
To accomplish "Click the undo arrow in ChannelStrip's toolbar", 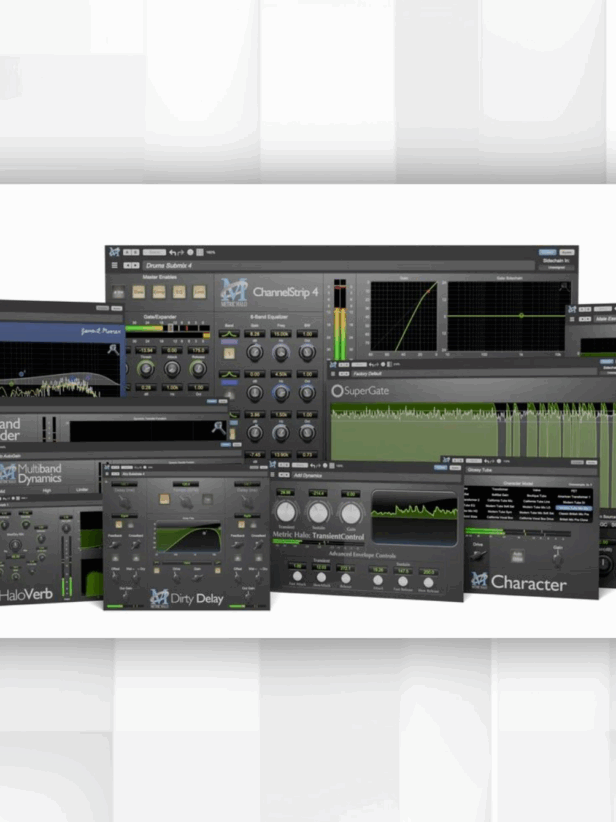I will coord(172,252).
